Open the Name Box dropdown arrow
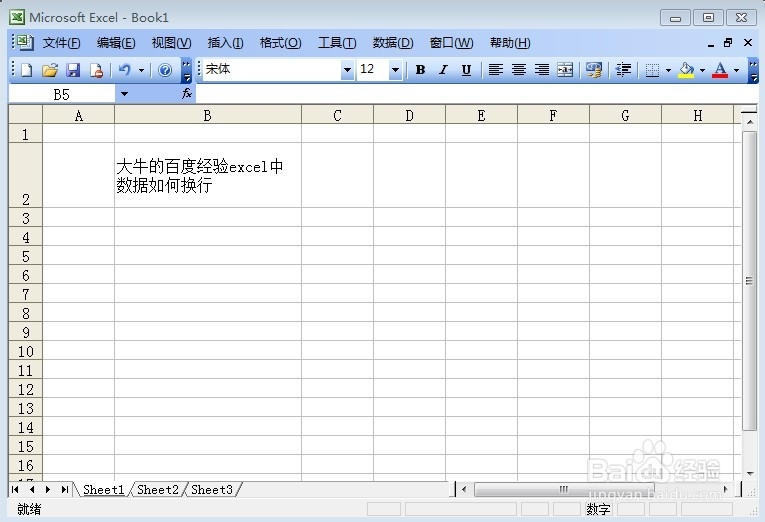This screenshot has width=765, height=522. 124,94
